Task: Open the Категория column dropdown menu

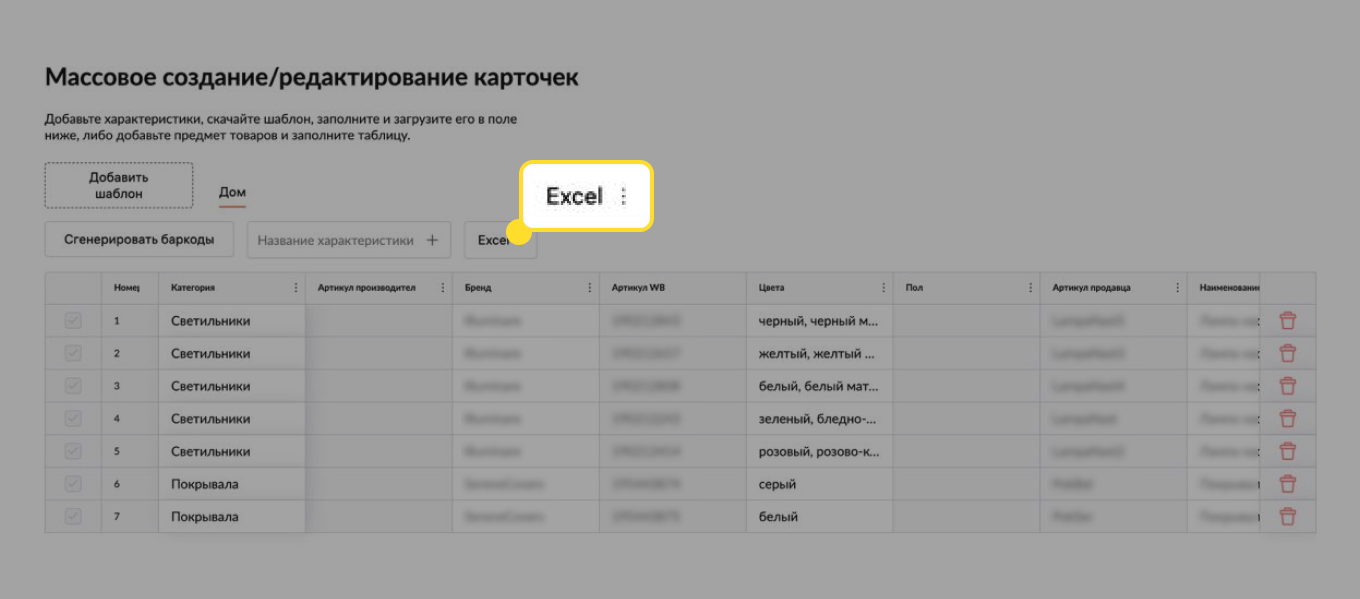Action: pyautogui.click(x=294, y=287)
